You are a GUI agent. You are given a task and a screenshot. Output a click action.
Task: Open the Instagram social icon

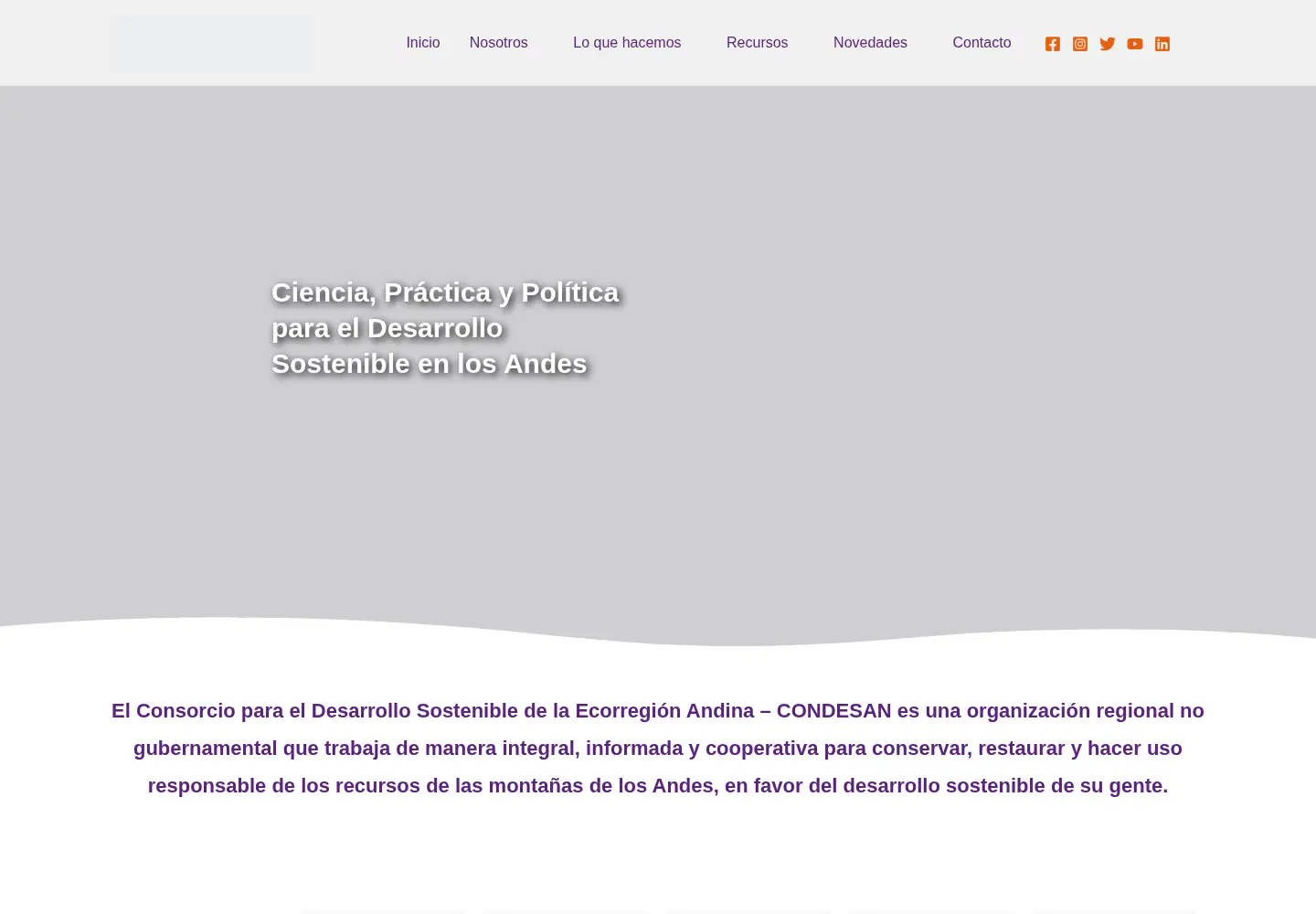click(1080, 44)
